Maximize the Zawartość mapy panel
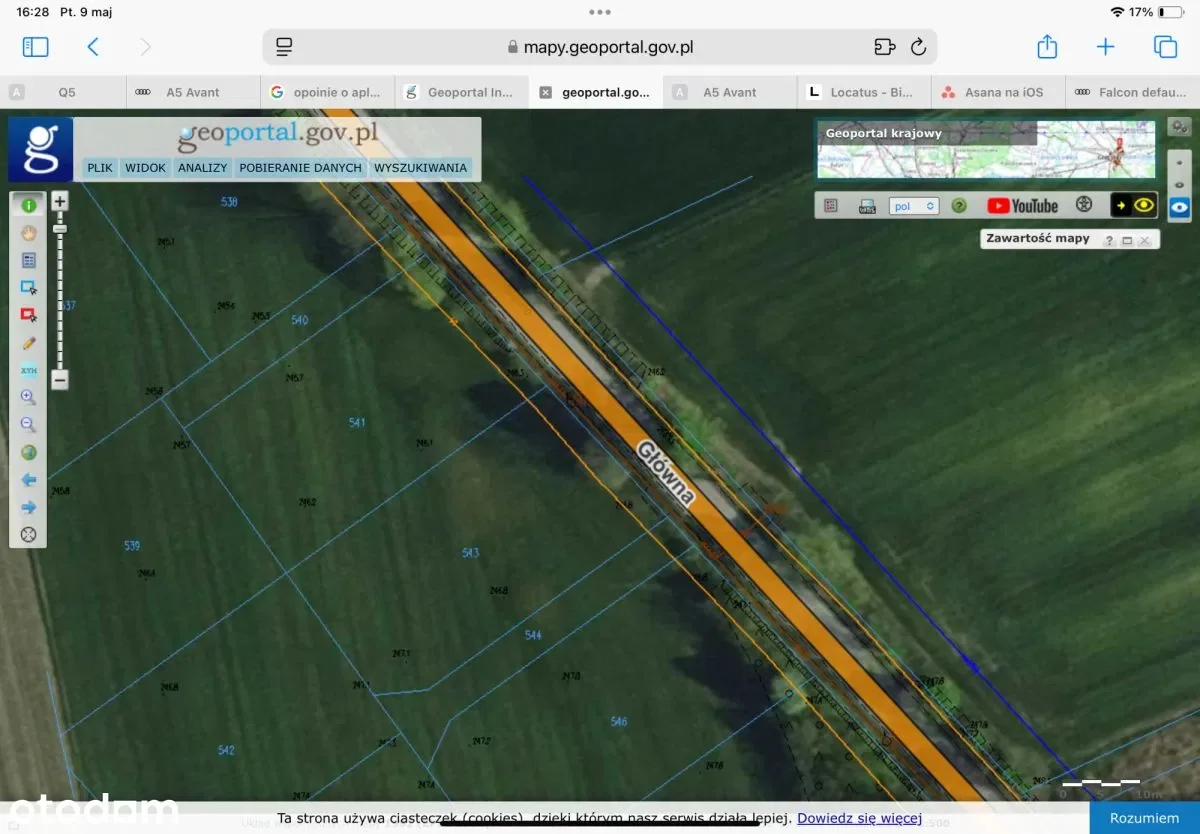 [x=1127, y=240]
